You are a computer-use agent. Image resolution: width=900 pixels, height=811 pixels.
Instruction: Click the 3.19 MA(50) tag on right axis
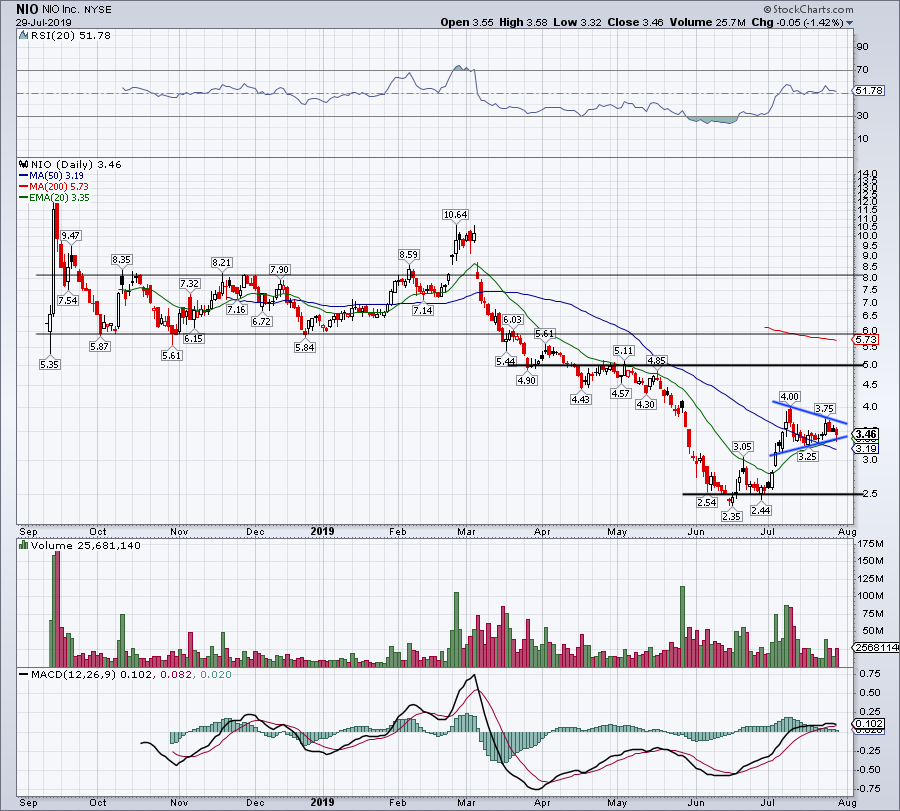[866, 449]
